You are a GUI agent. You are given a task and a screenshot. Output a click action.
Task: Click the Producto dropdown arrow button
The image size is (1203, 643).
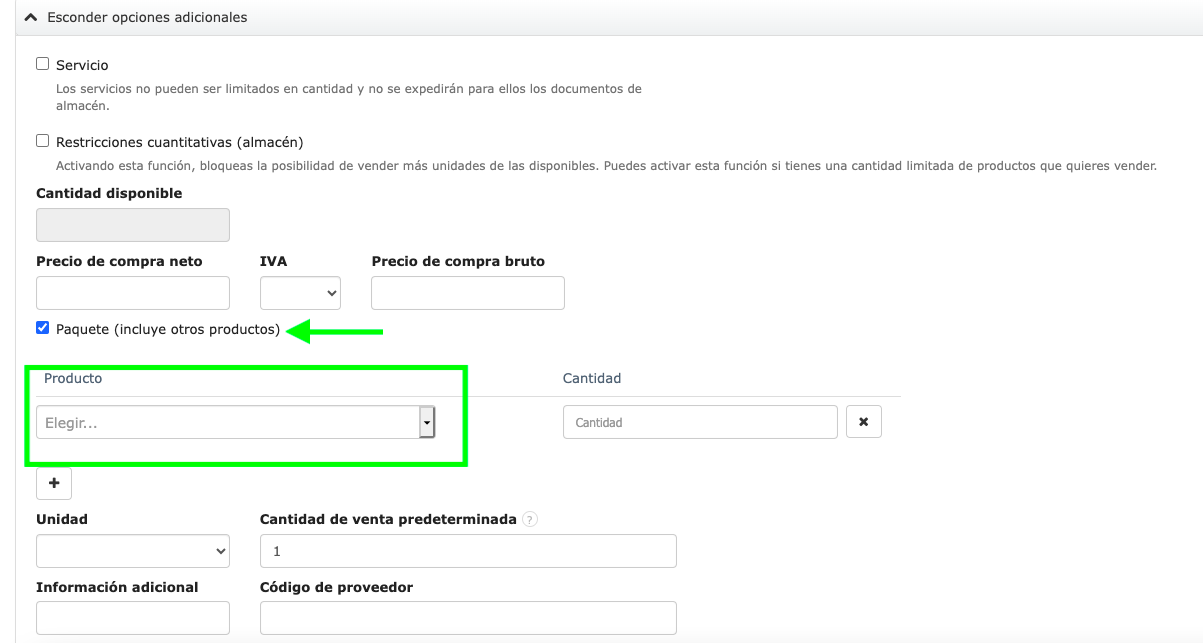[427, 423]
